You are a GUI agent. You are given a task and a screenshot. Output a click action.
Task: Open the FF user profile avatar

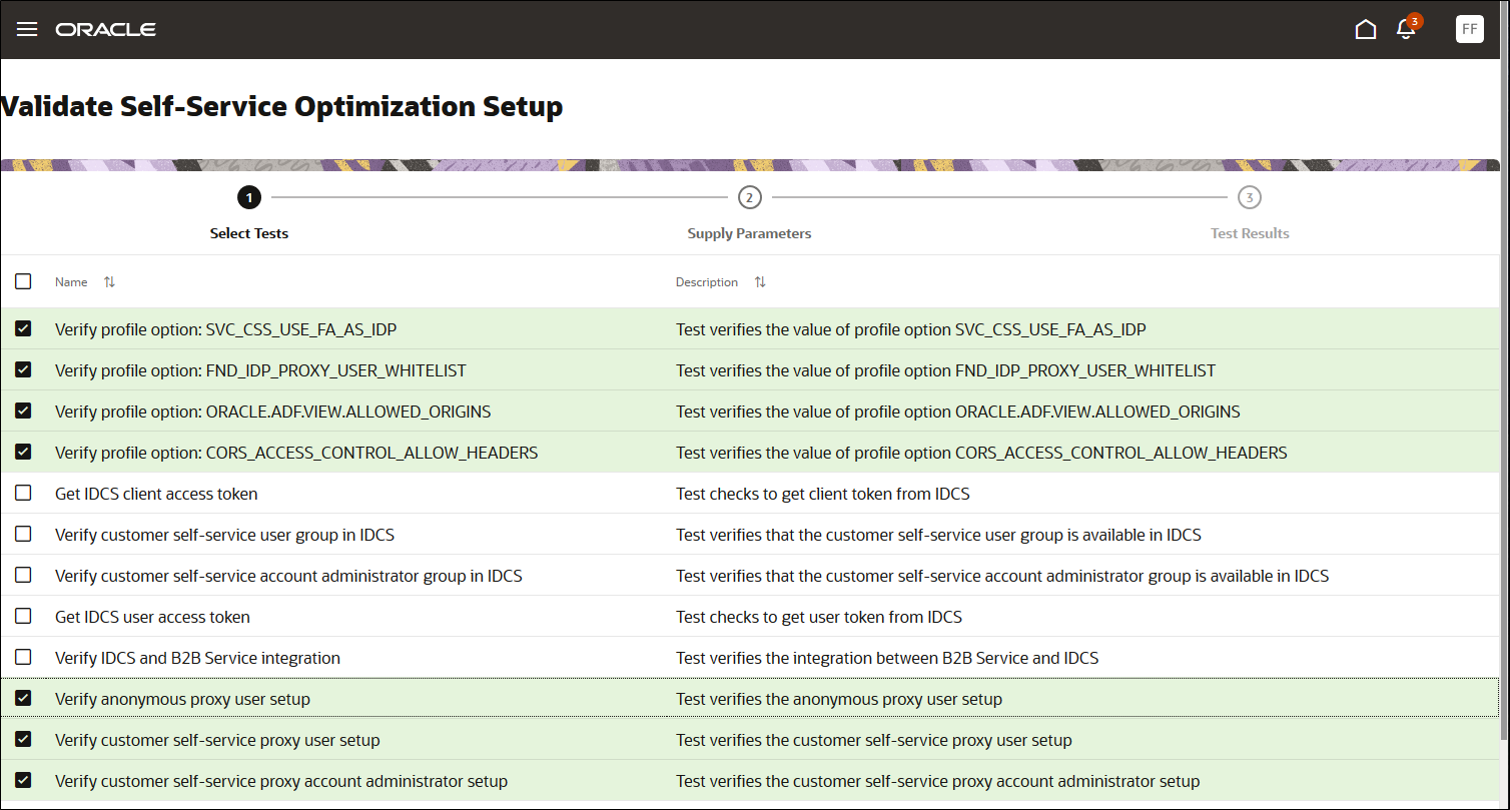click(x=1469, y=29)
